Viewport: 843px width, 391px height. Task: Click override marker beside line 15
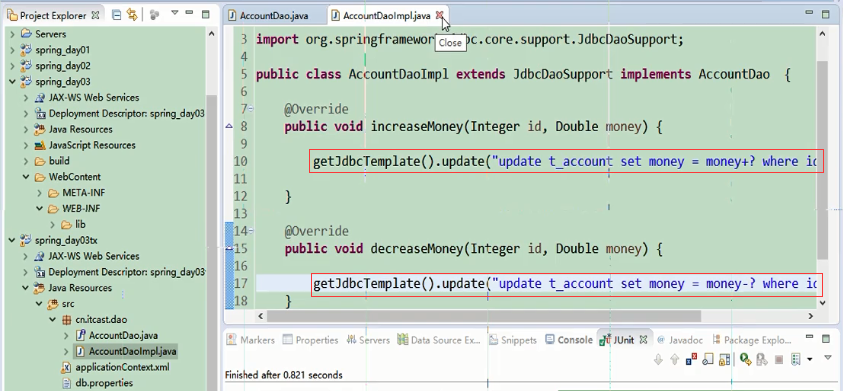(228, 248)
